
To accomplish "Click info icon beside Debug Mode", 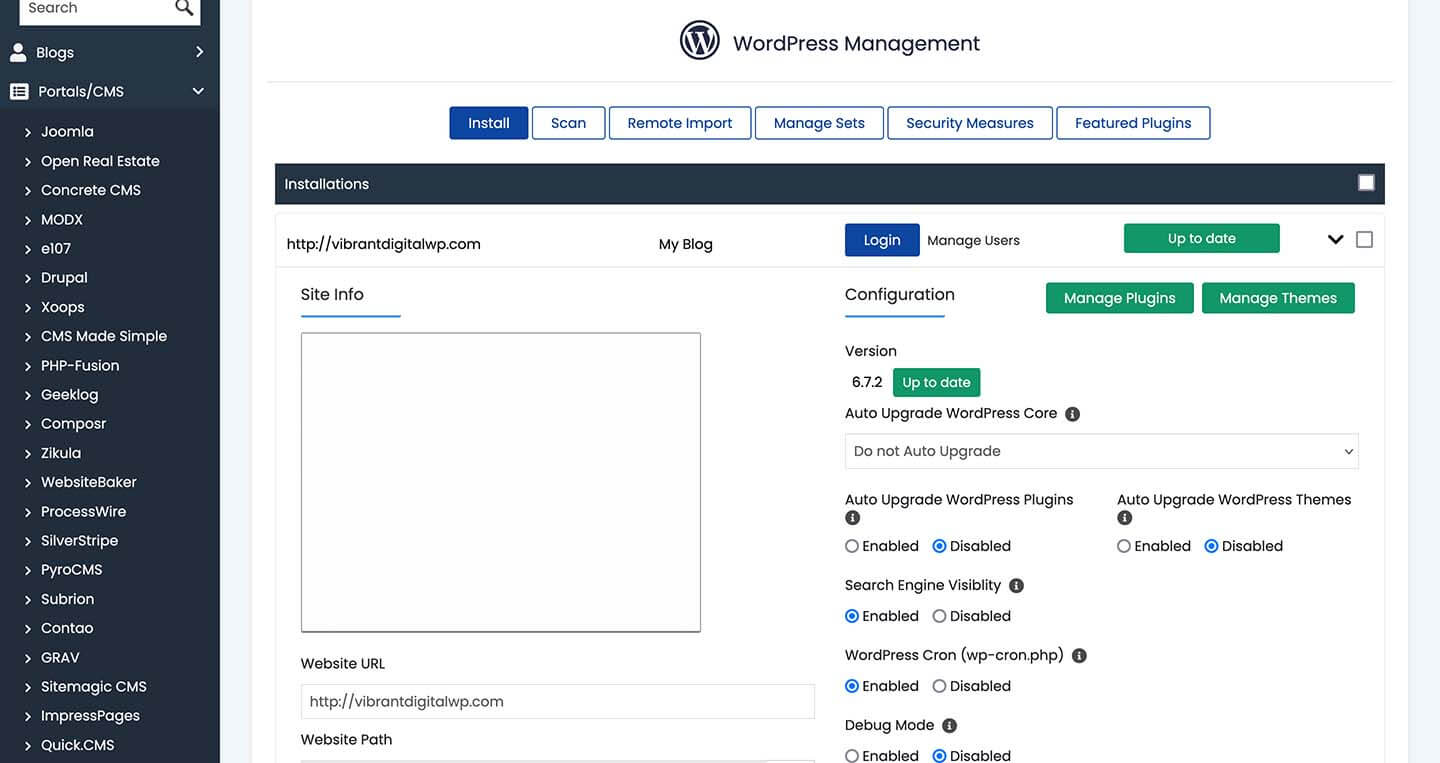I will click(x=949, y=726).
